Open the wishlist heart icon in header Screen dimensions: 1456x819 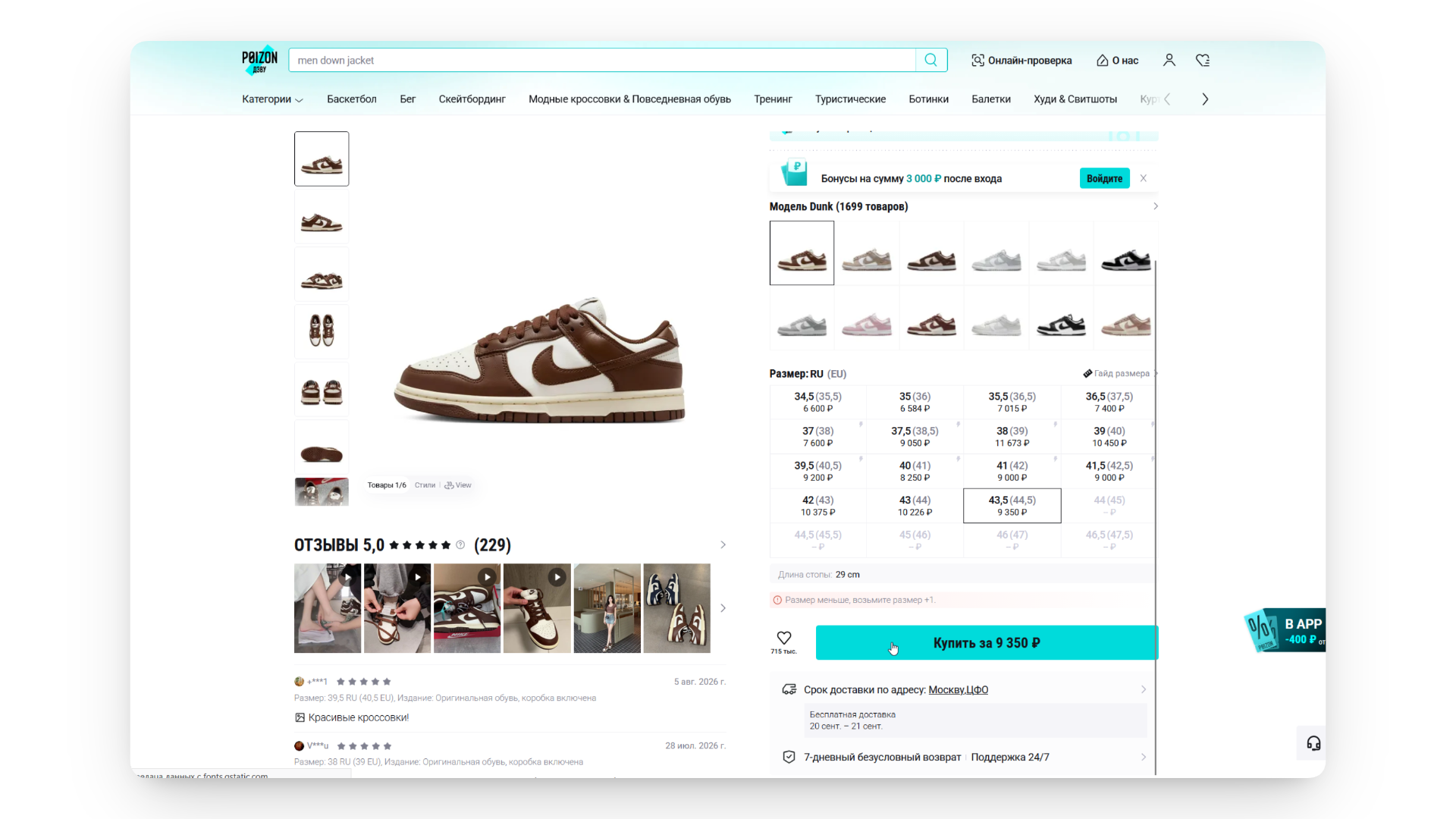click(x=1203, y=60)
